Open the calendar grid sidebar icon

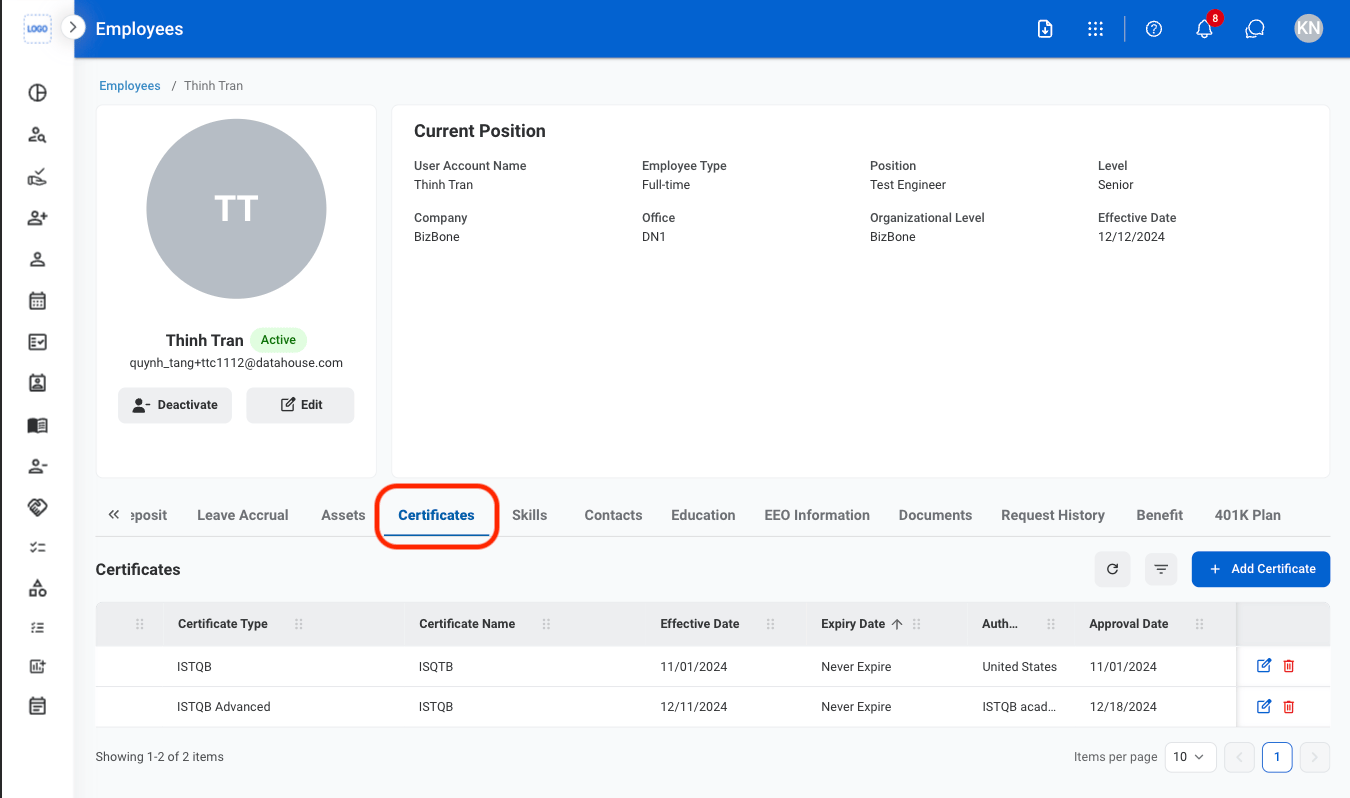click(x=37, y=301)
